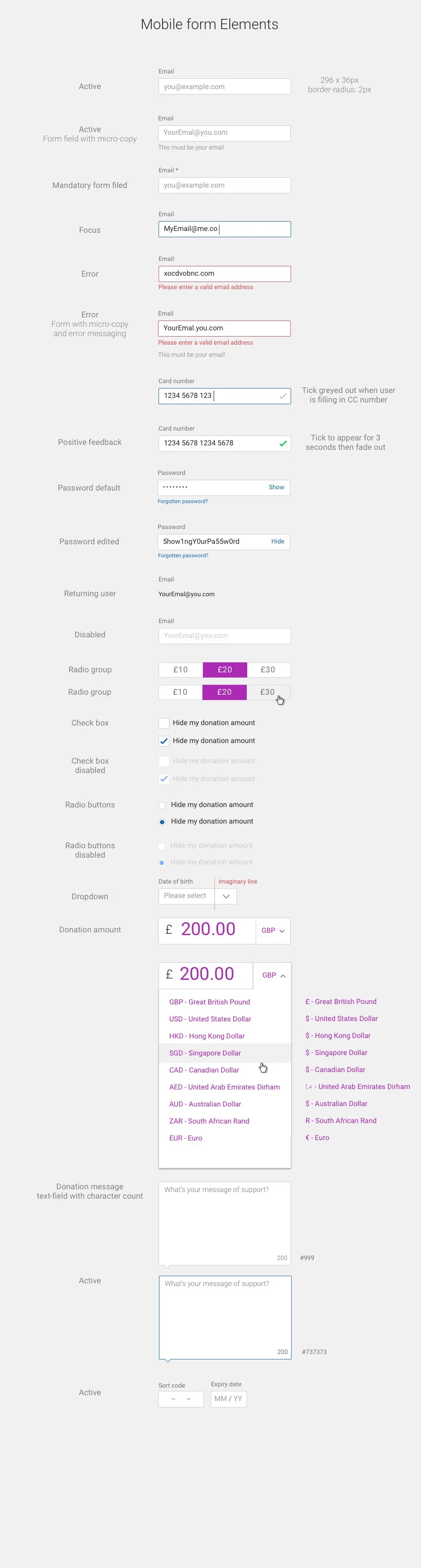Viewport: 421px width, 1568px height.
Task: Click greyed tick in card number field
Action: click(x=283, y=396)
